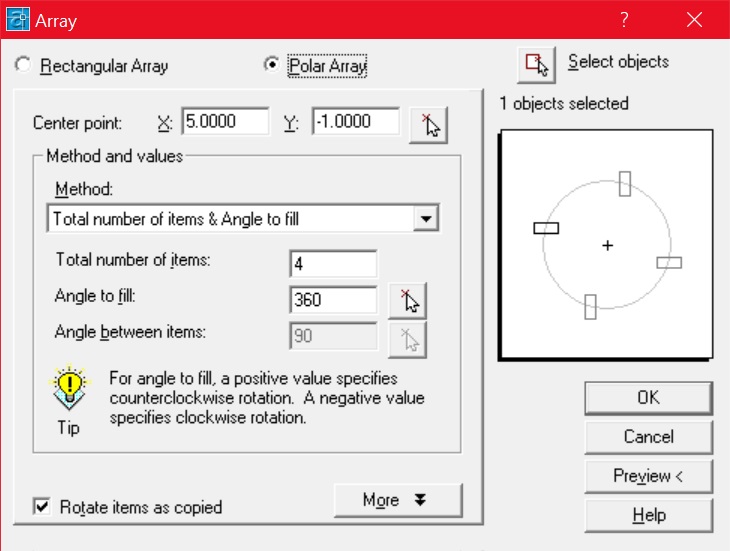Click the Total number of items field
The image size is (730, 551).
pos(333,264)
